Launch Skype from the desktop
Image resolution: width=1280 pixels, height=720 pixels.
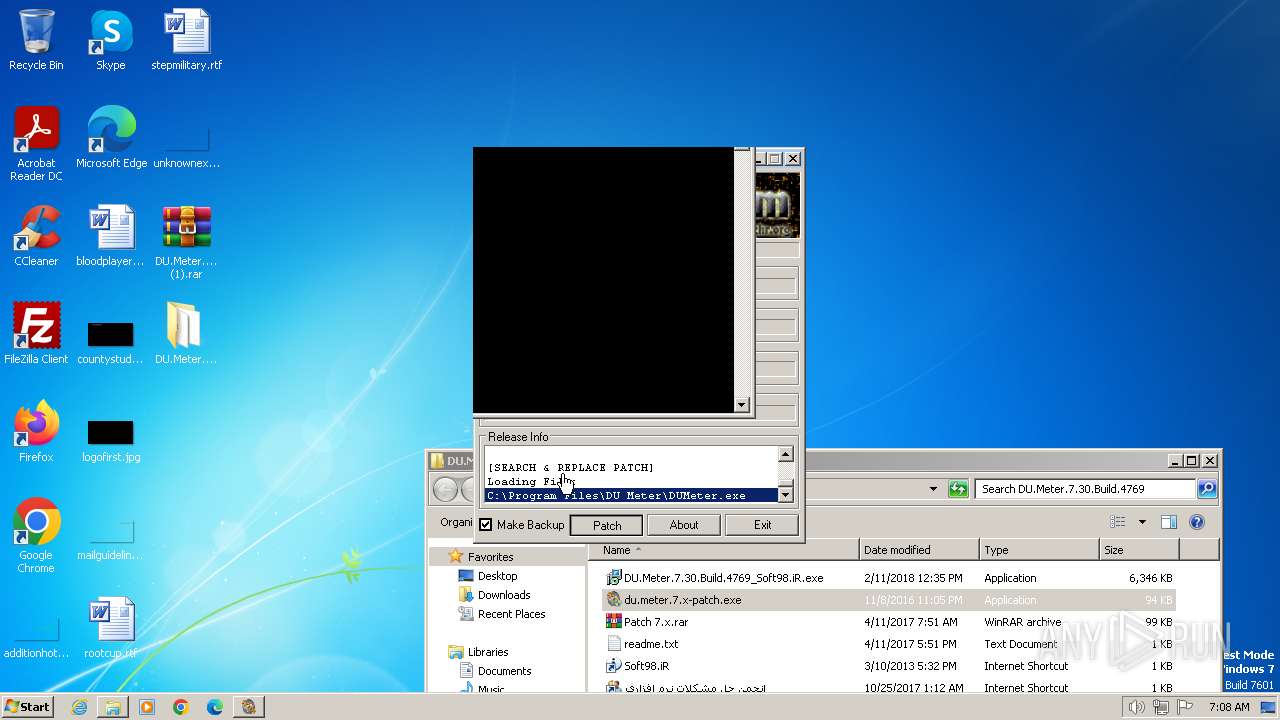[x=110, y=40]
